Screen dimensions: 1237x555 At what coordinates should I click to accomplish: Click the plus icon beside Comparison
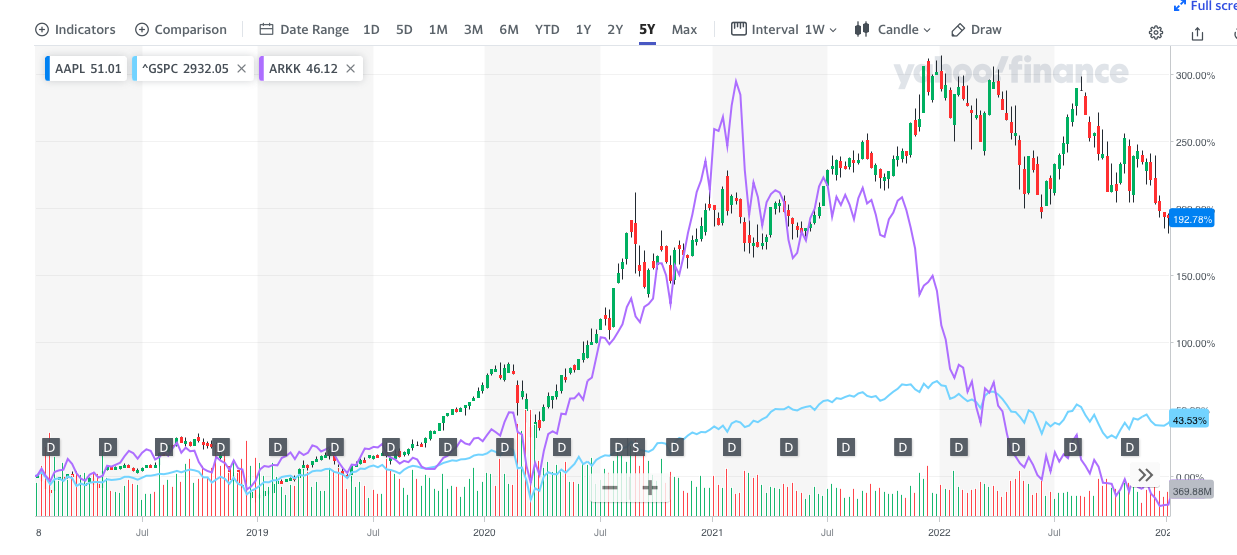tap(142, 29)
